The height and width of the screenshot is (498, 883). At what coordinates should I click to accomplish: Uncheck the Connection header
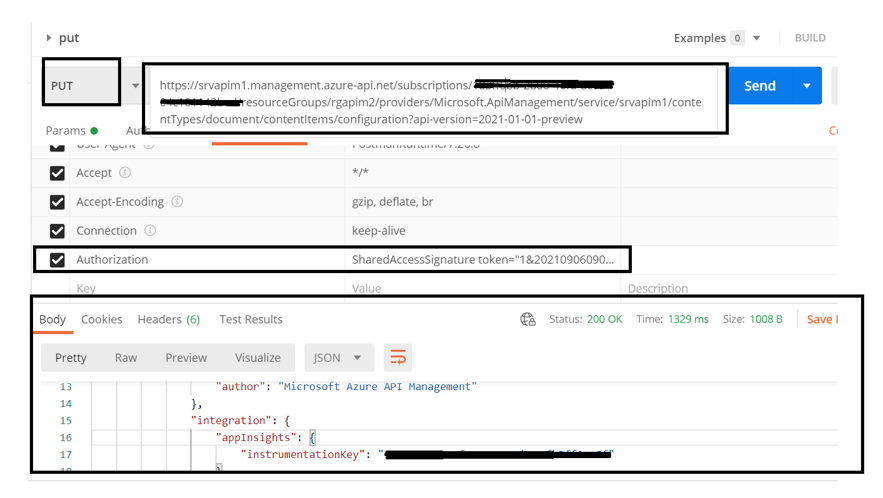(x=57, y=231)
